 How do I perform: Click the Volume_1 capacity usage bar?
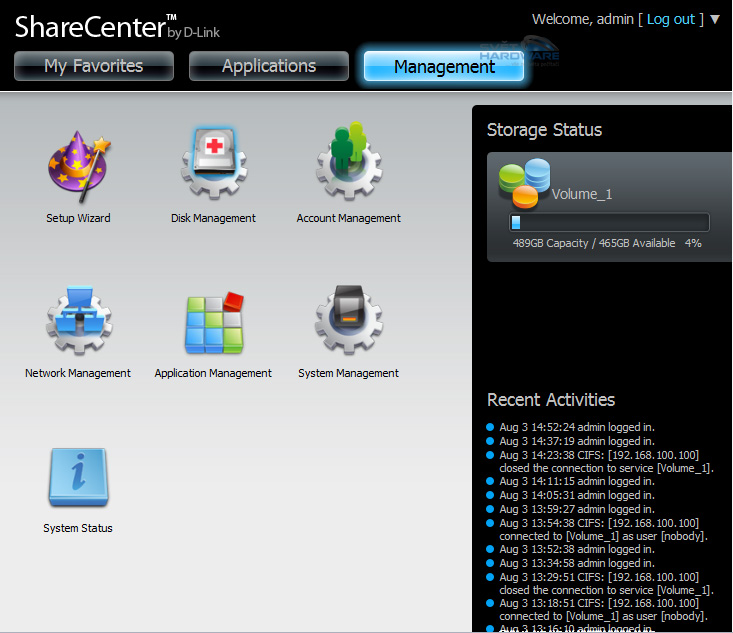[x=609, y=222]
